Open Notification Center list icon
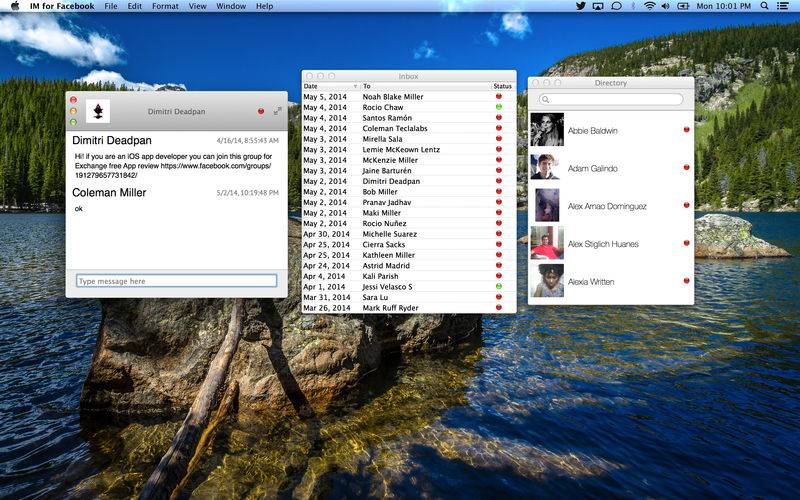Screen dimensions: 800x500 [782, 6]
